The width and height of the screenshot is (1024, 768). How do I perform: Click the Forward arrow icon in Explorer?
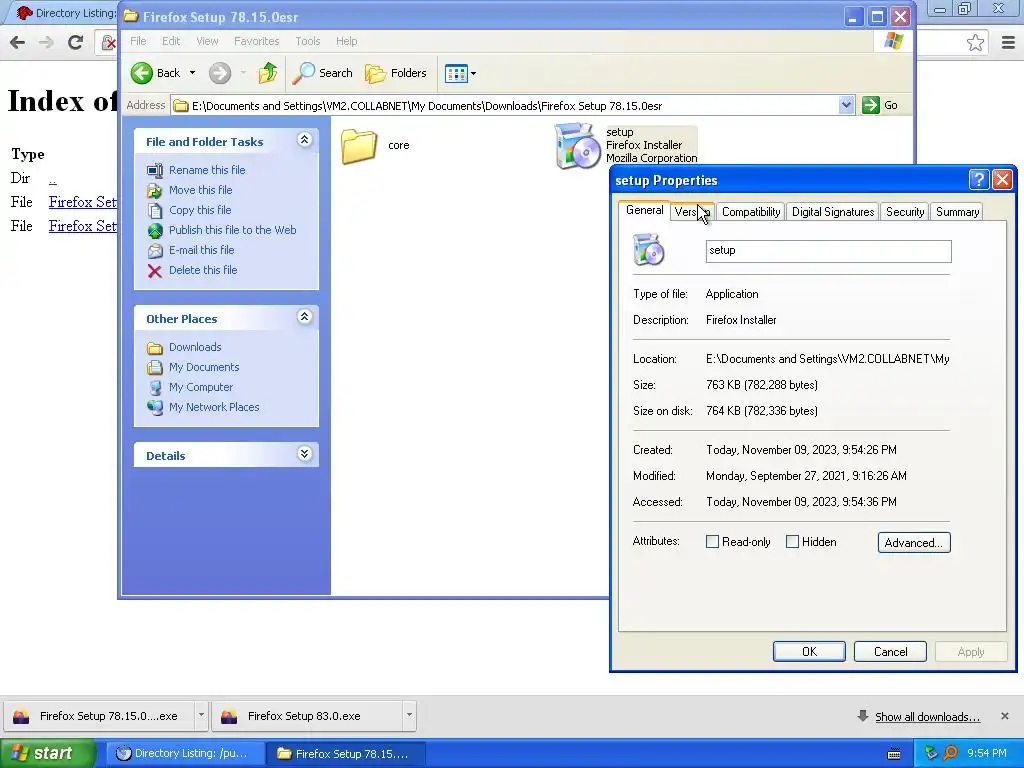point(220,73)
